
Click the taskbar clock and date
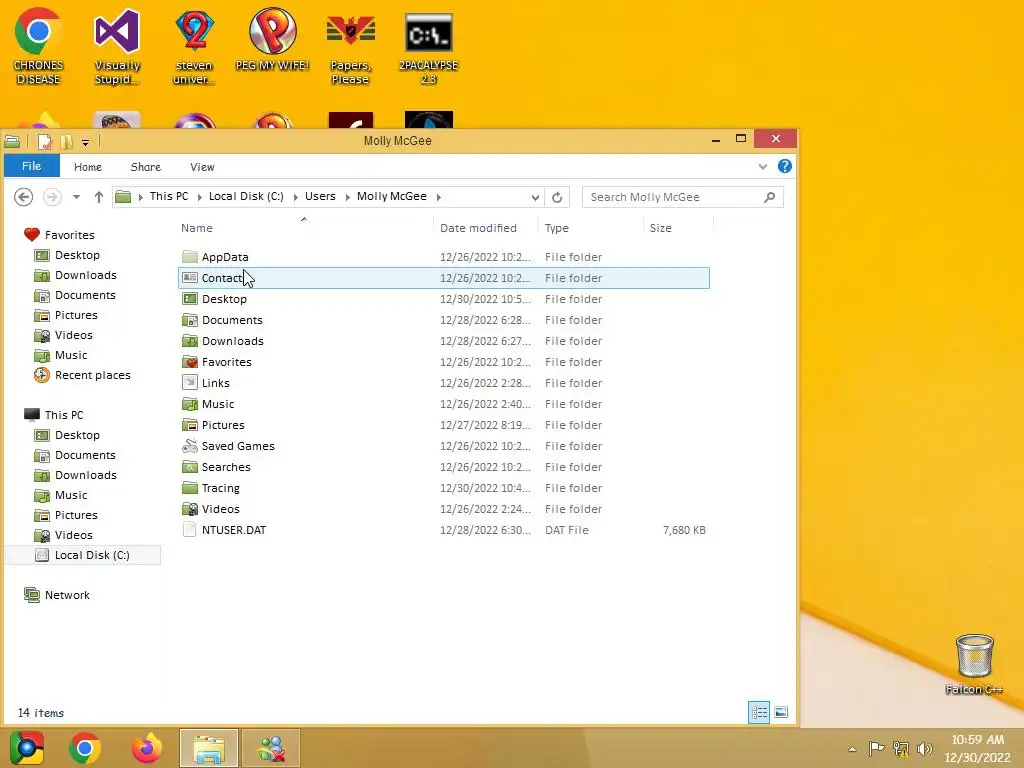978,748
